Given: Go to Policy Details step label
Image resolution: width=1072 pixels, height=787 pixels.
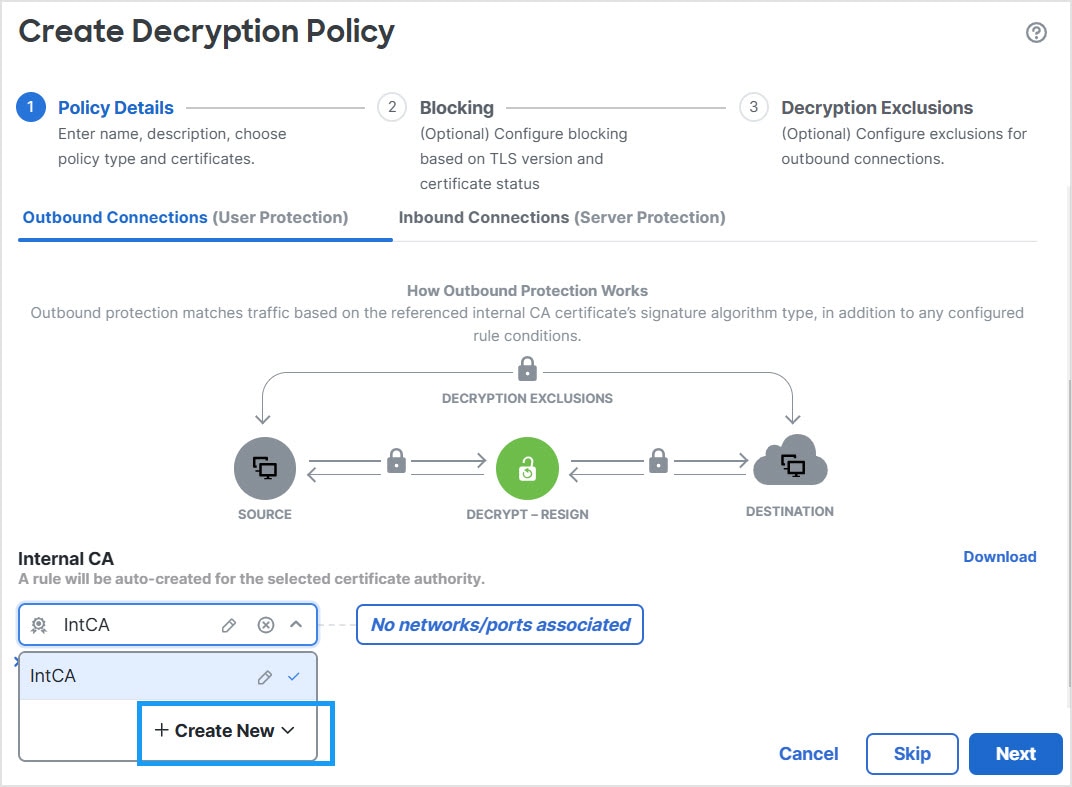Looking at the screenshot, I should (x=116, y=108).
